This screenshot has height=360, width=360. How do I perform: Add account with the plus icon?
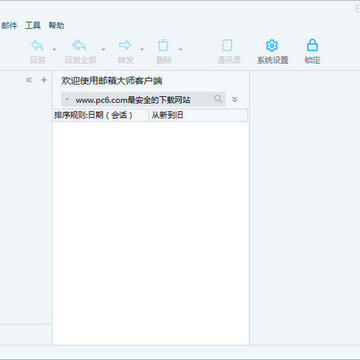(x=44, y=80)
